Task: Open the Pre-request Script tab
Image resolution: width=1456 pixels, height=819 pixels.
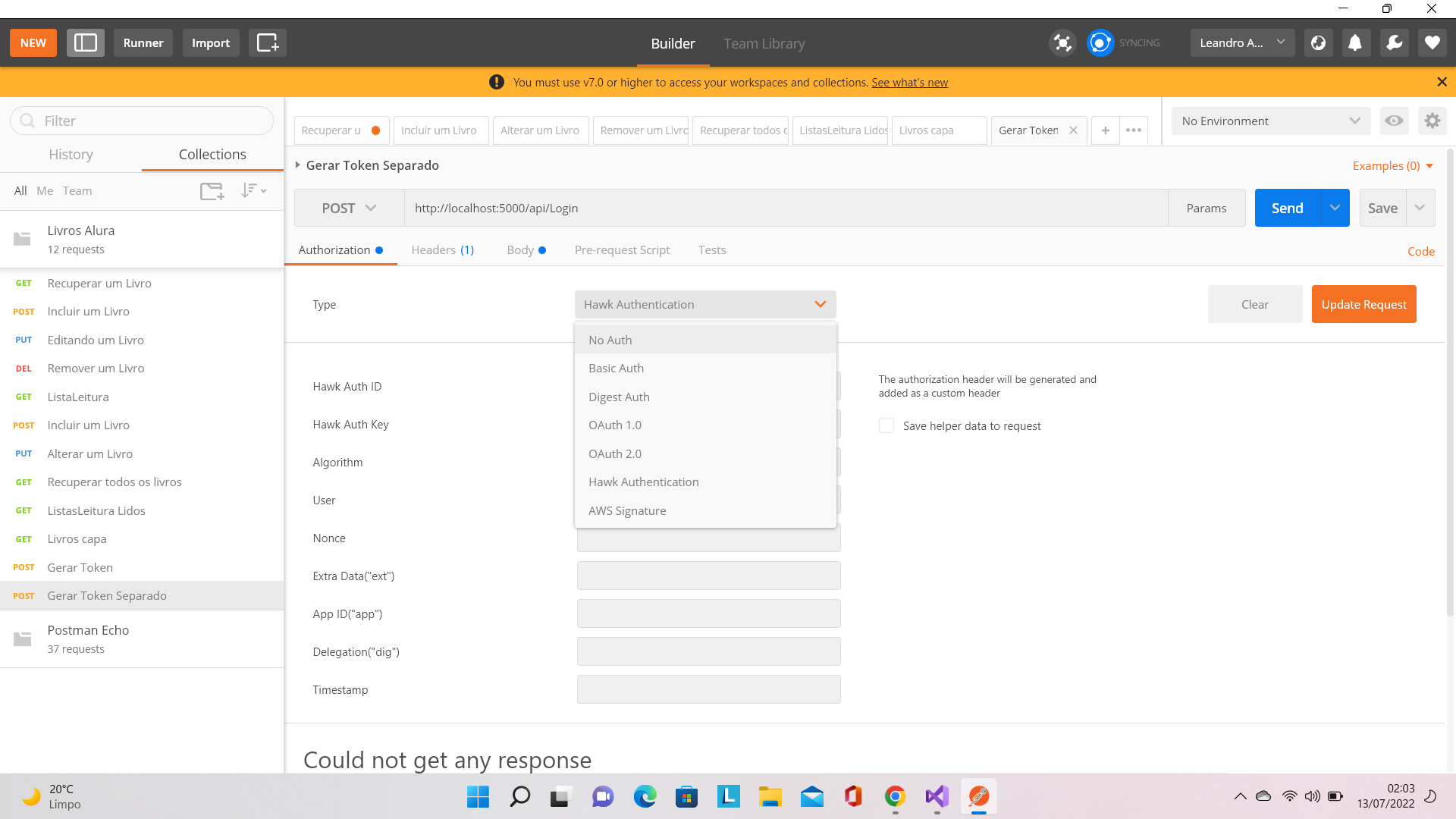Action: pos(622,249)
